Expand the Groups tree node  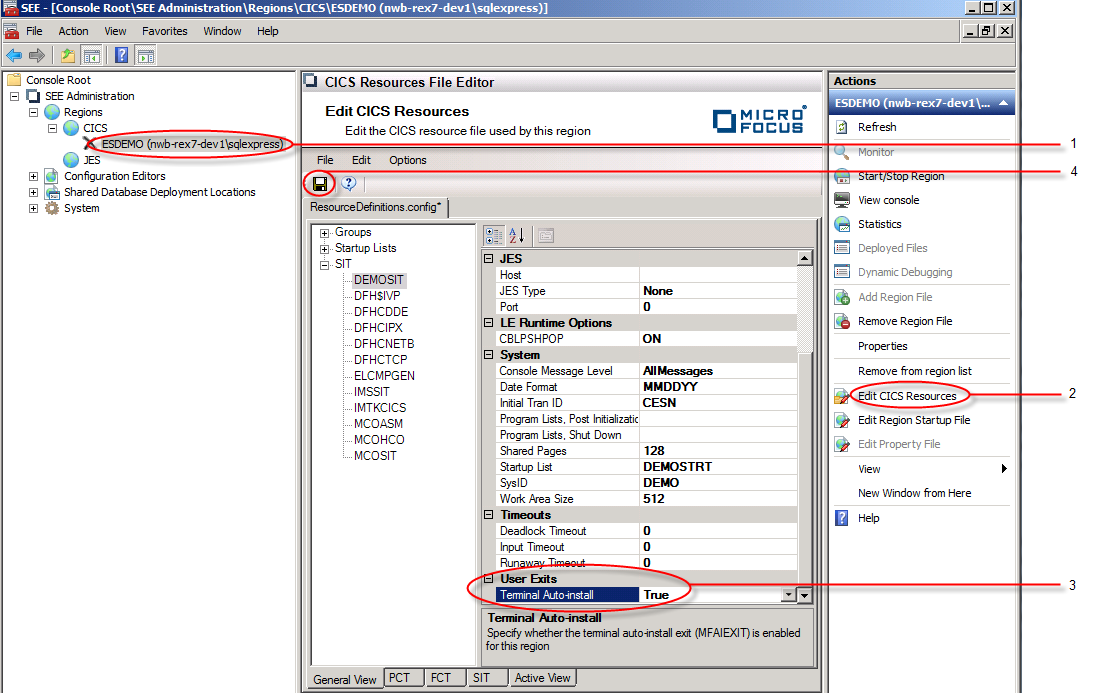325,233
